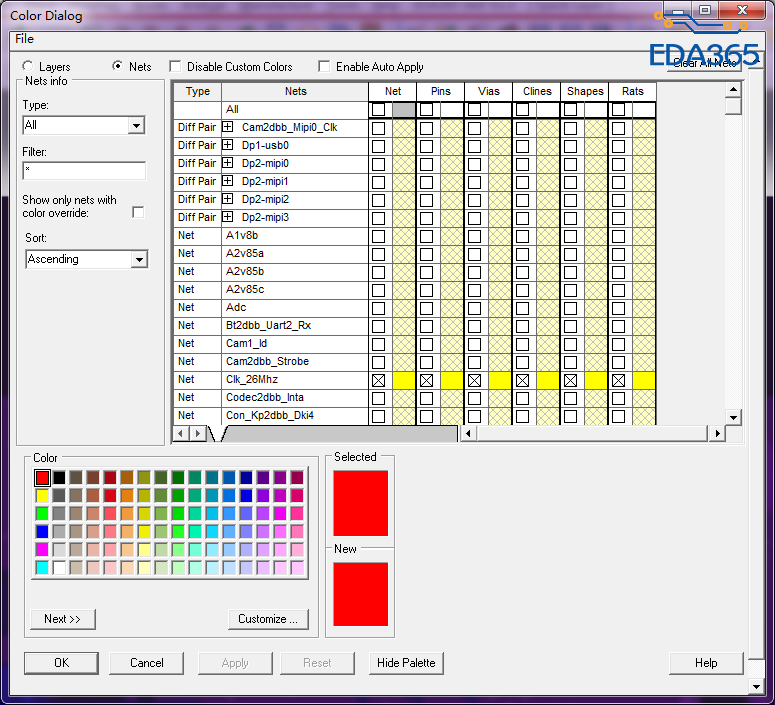Check Shapes checkbox for A2v85c row
The height and width of the screenshot is (705, 775).
pos(570,290)
